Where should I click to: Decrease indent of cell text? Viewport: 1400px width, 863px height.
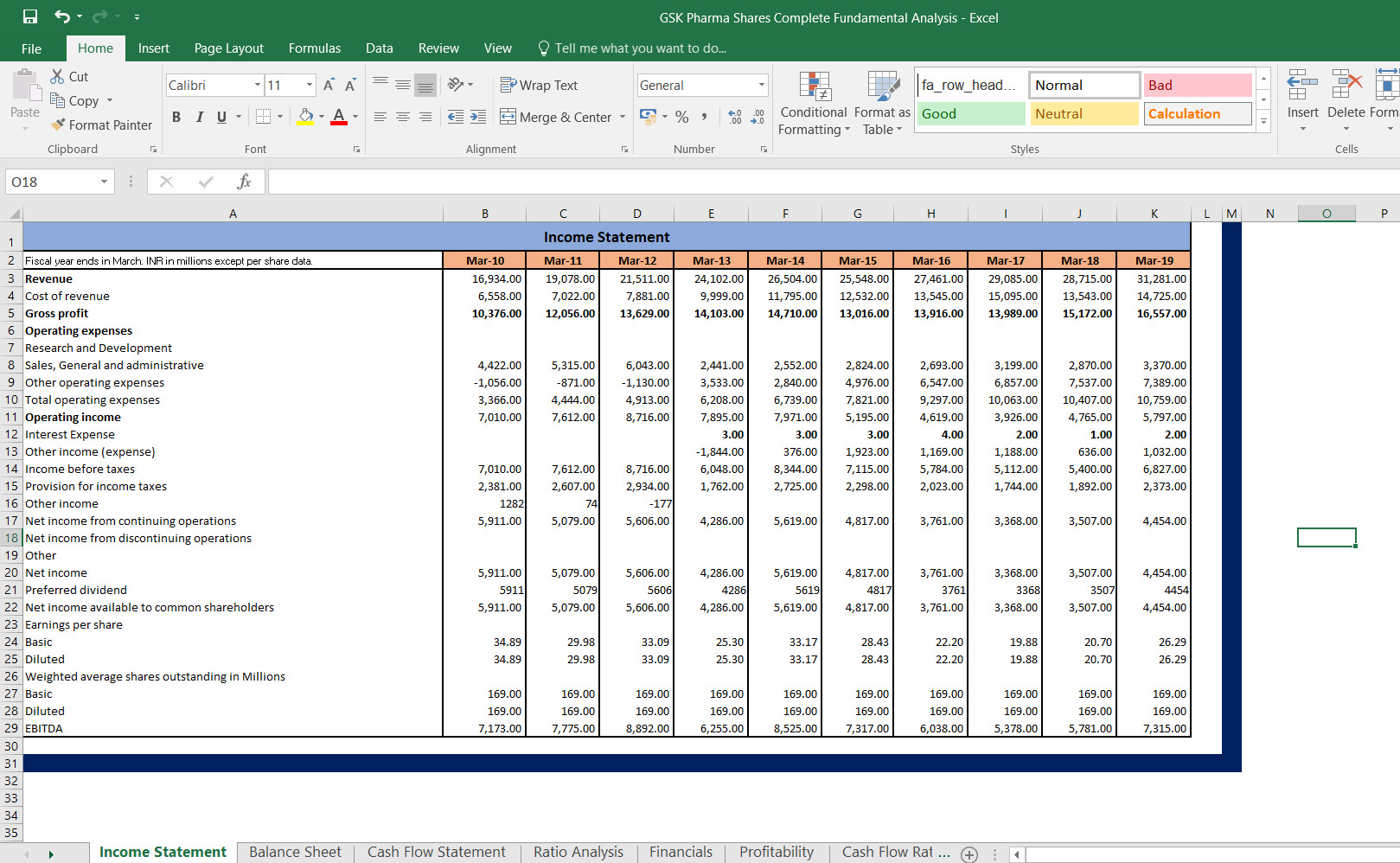tap(456, 117)
